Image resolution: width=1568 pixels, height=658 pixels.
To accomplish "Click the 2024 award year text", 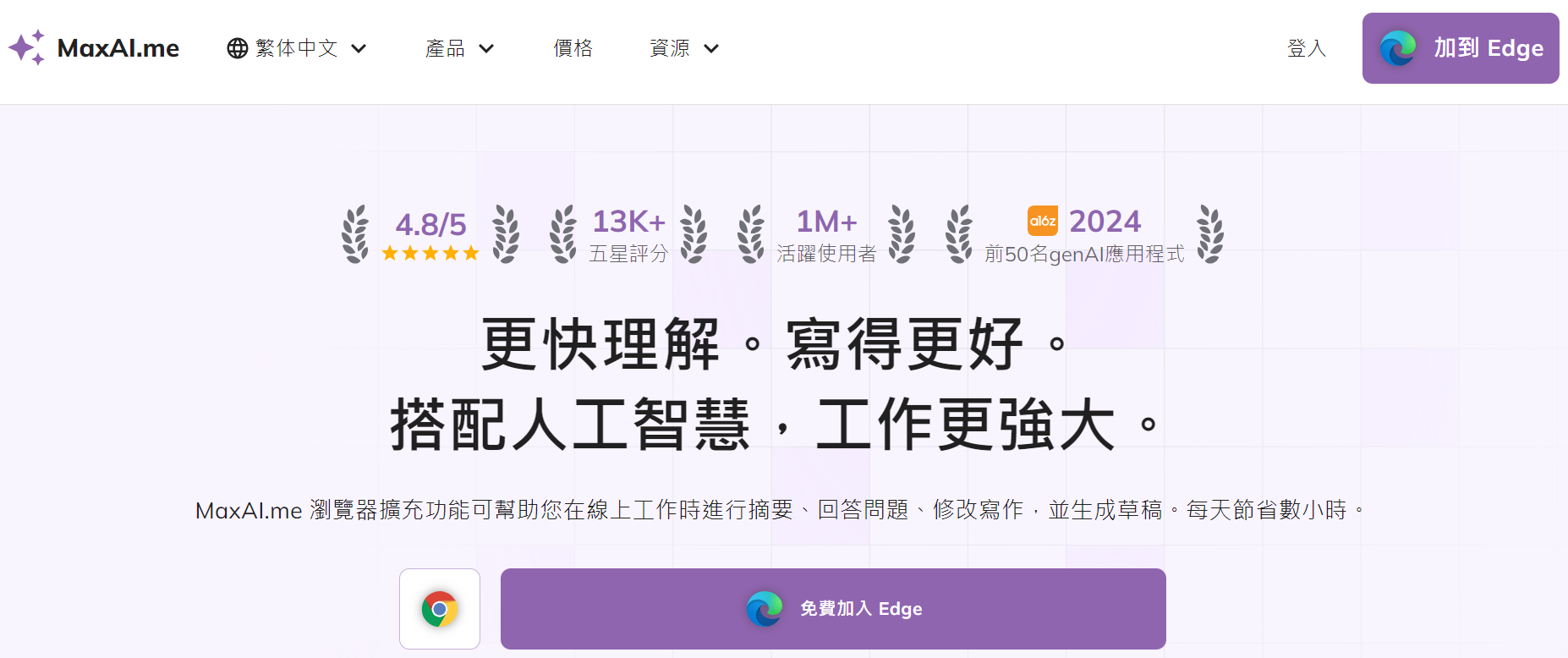I will [1105, 222].
